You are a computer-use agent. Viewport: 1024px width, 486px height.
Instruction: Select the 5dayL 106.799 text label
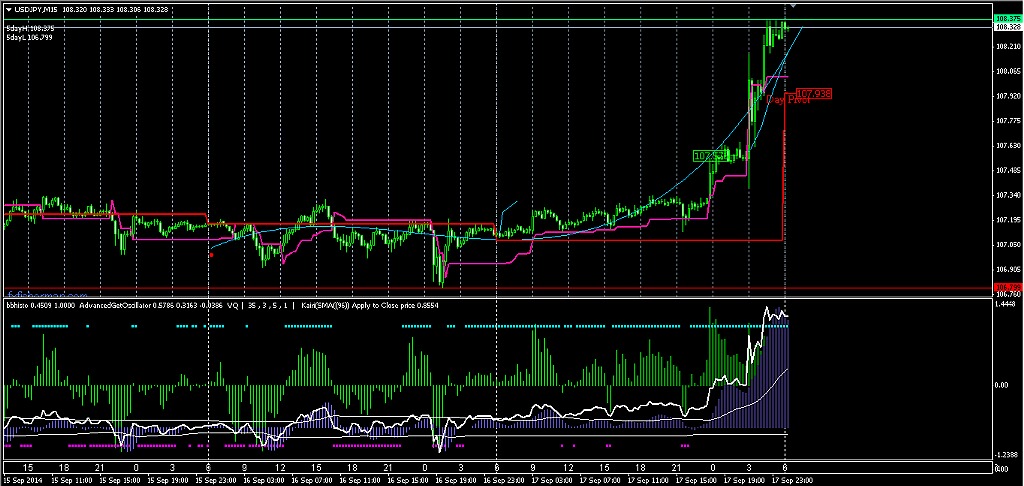pyautogui.click(x=28, y=37)
